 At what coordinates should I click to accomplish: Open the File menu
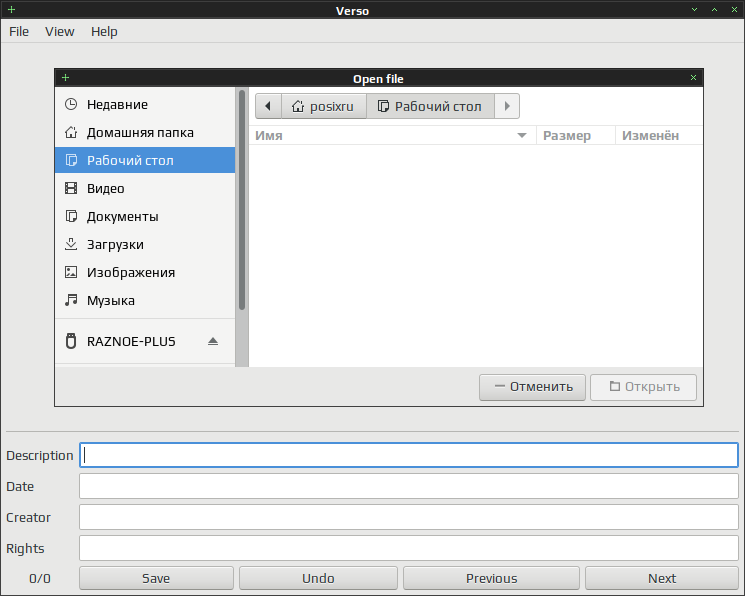click(19, 31)
